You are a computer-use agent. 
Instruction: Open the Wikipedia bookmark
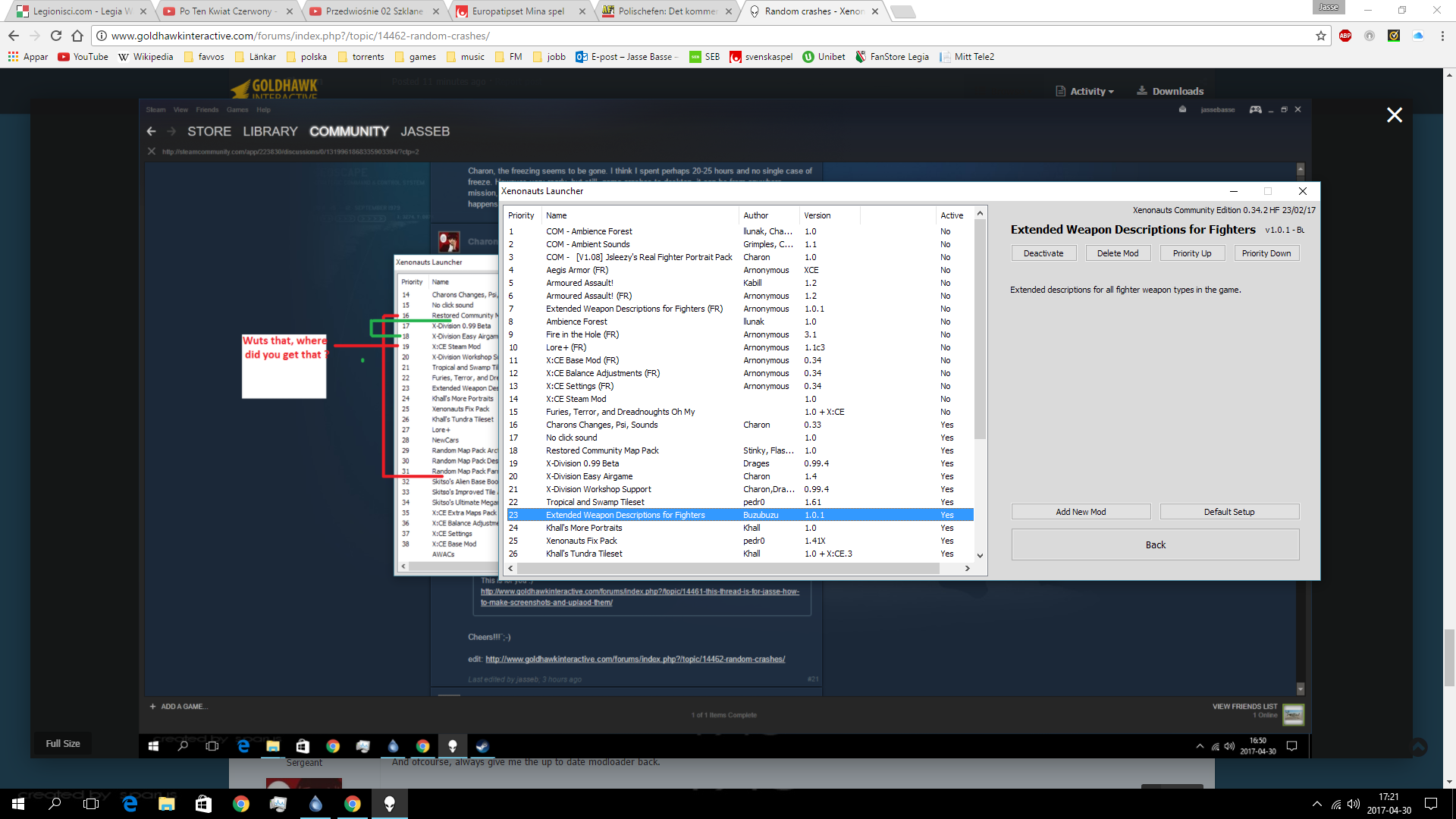click(x=146, y=57)
